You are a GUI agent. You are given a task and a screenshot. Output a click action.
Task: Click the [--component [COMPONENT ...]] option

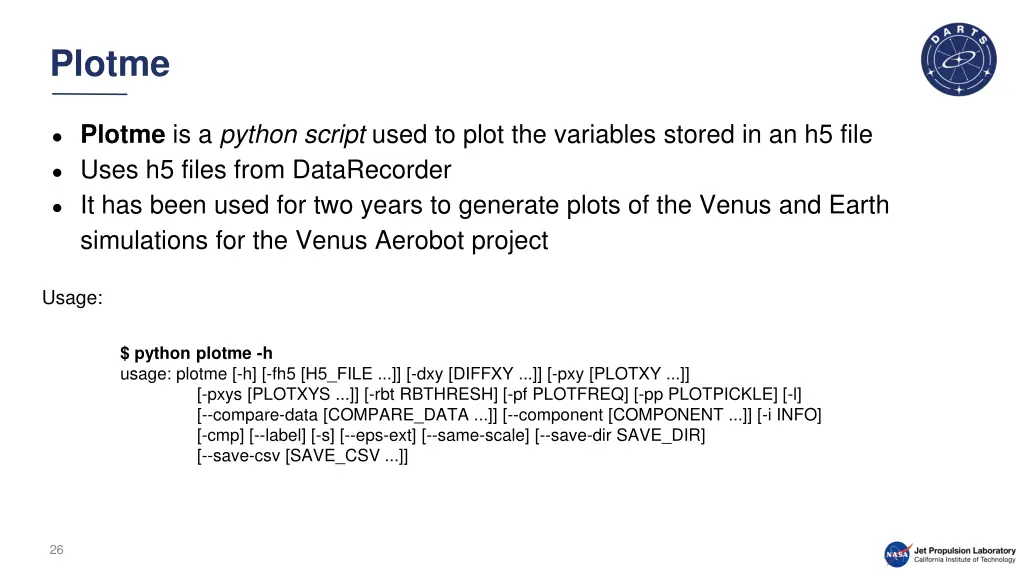(627, 415)
